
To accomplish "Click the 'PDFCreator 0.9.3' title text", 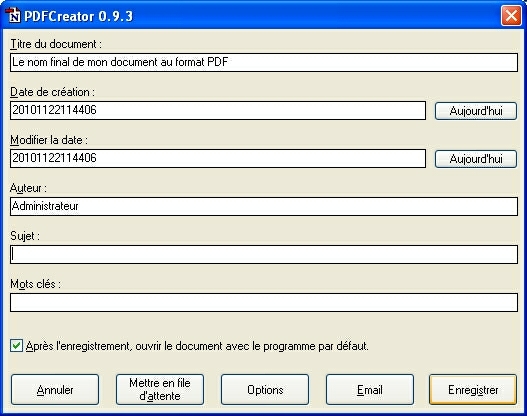I will (78, 16).
